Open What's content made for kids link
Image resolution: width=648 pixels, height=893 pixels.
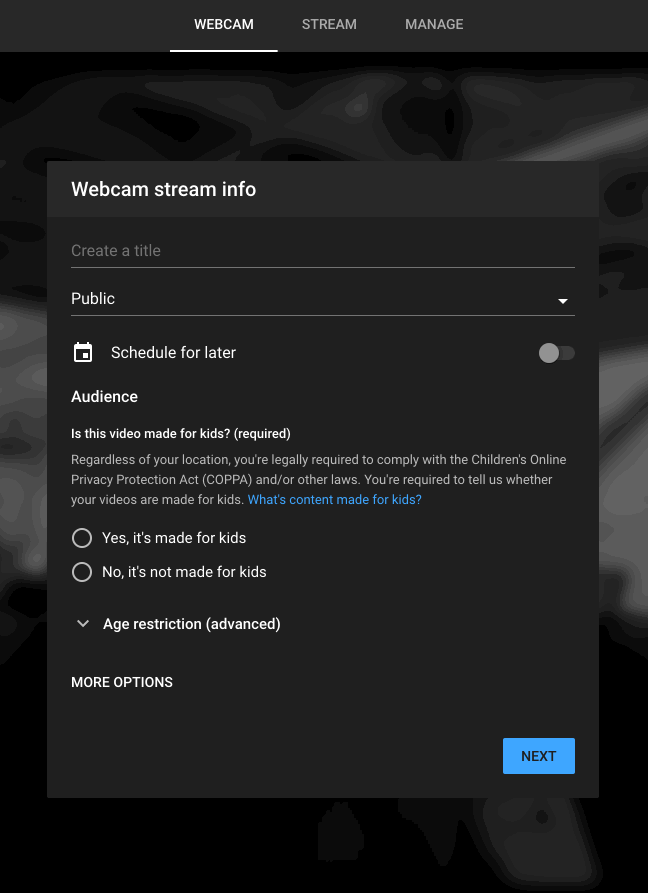(x=334, y=499)
